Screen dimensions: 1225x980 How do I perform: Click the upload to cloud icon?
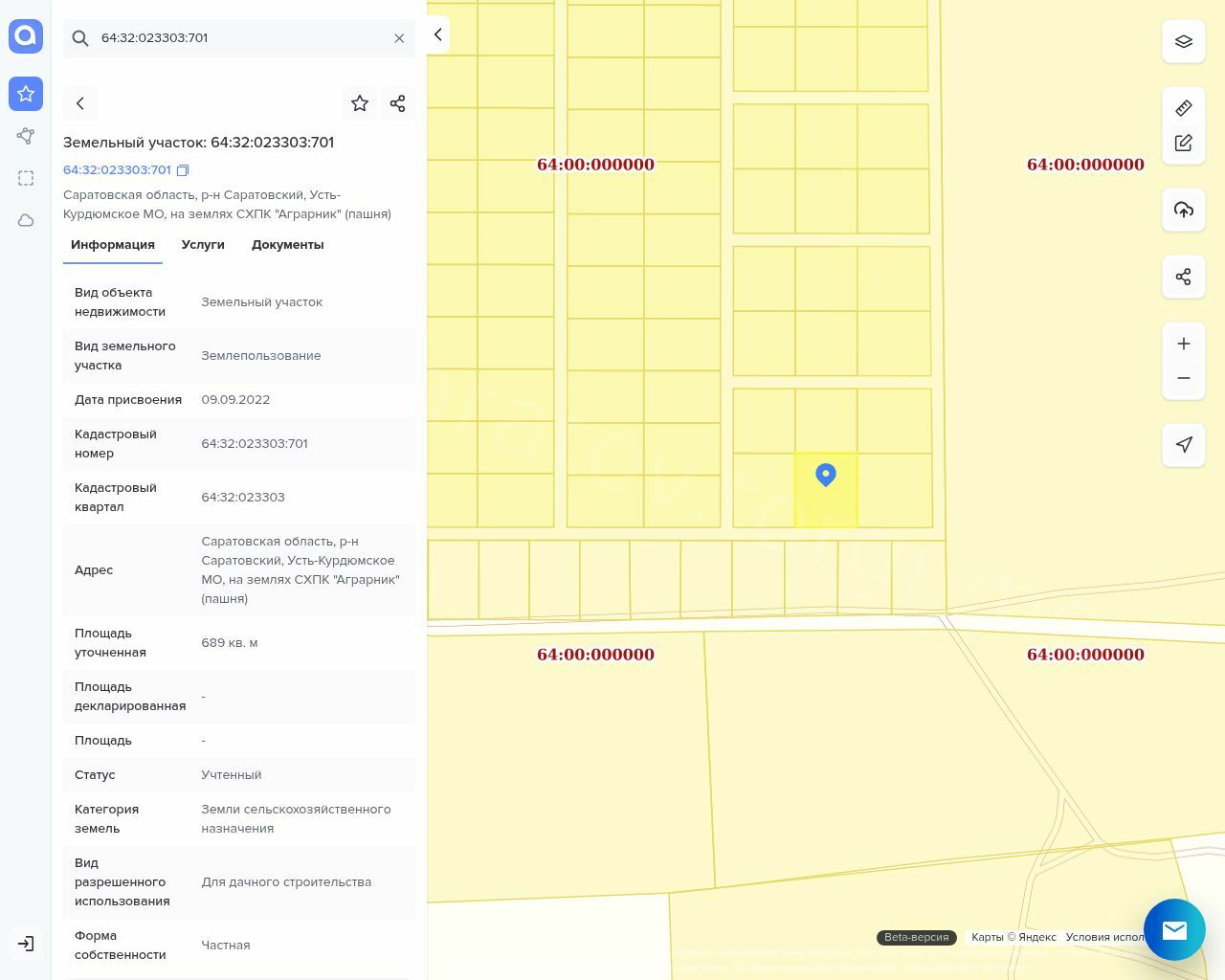[x=1183, y=210]
